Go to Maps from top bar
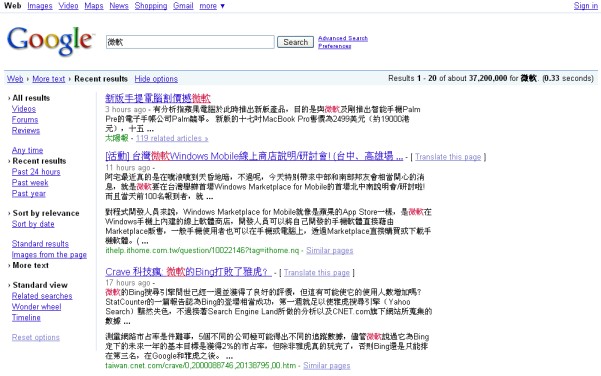 [x=94, y=6]
